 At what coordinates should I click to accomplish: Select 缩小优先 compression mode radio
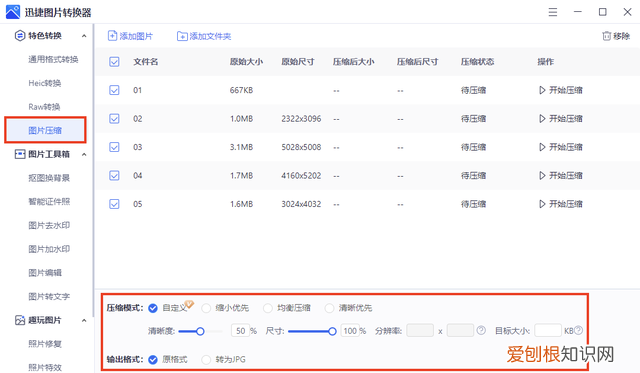tap(206, 308)
